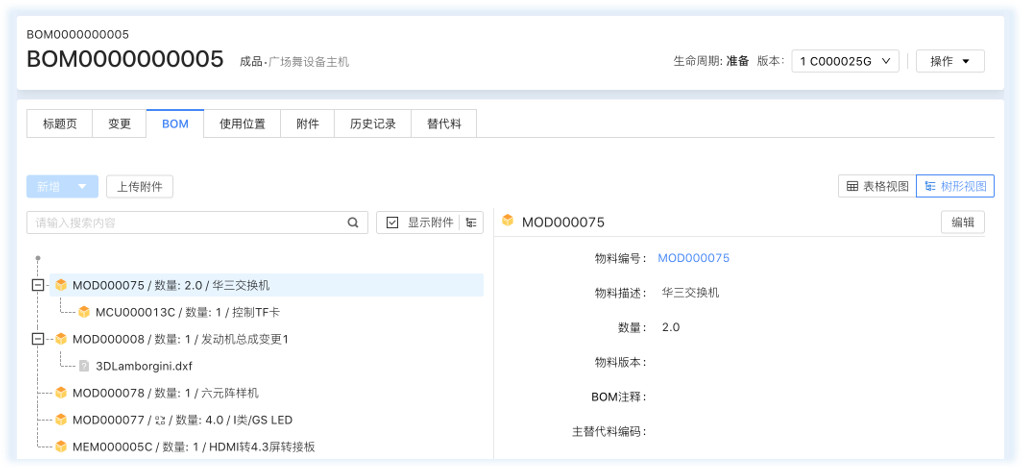This screenshot has width=1023, height=470.
Task: Click the 成品·广场舞设备主机 subtitle
Action: pyautogui.click(x=294, y=62)
